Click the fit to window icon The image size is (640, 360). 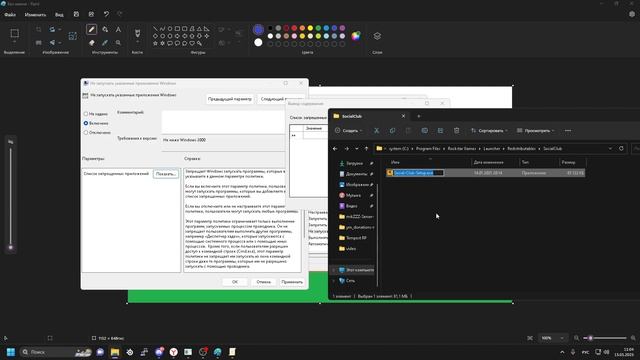pyautogui.click(x=530, y=338)
